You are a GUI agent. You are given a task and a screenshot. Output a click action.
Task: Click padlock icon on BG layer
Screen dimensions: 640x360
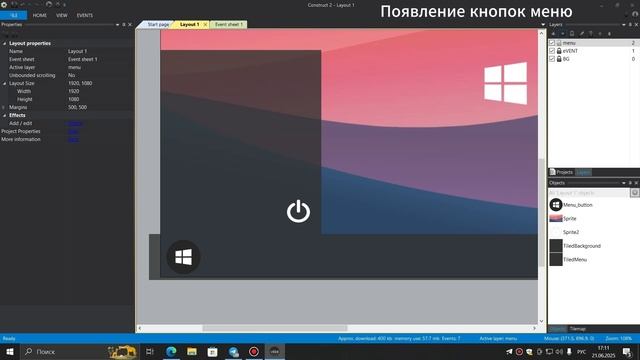559,59
